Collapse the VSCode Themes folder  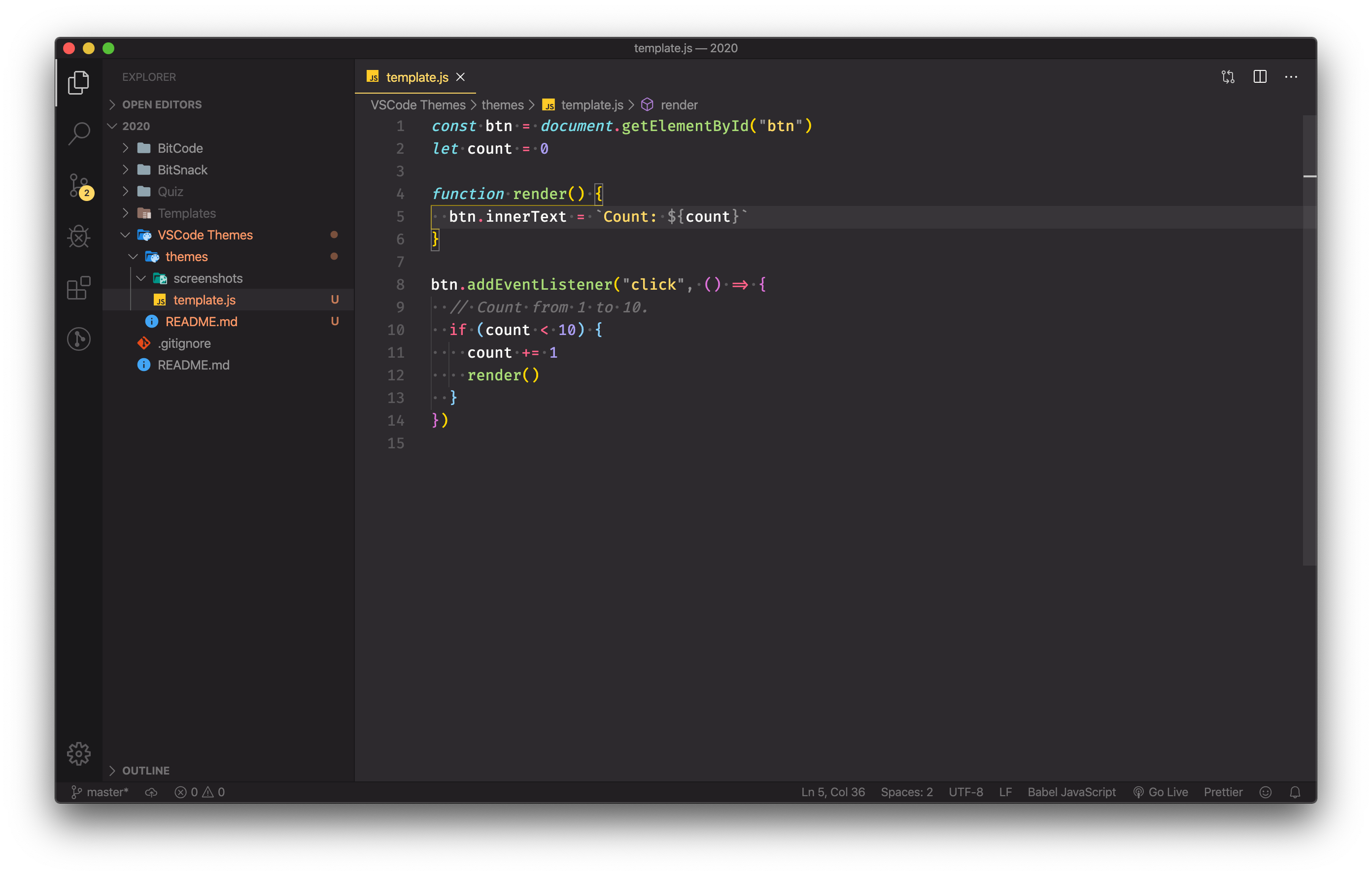(205, 235)
